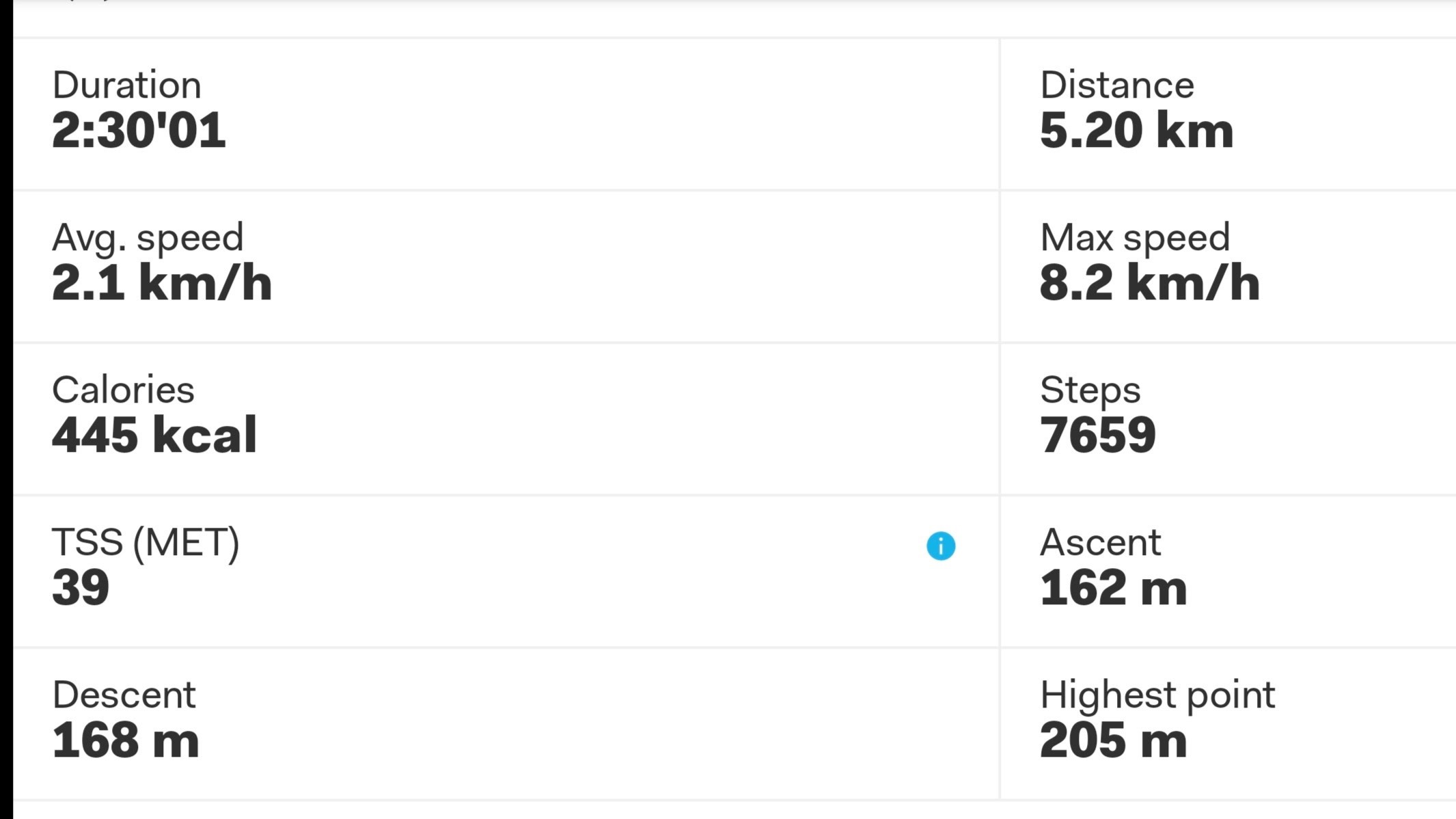
Task: Tap the 445 kcal value
Action: [x=154, y=435]
